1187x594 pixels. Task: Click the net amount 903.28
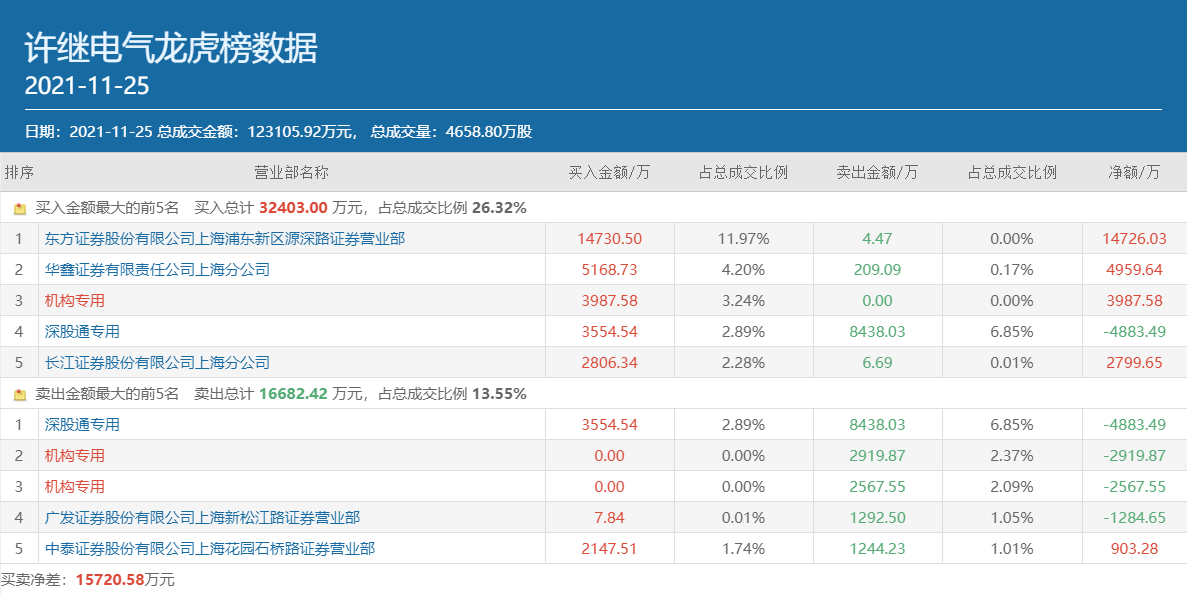click(1134, 549)
